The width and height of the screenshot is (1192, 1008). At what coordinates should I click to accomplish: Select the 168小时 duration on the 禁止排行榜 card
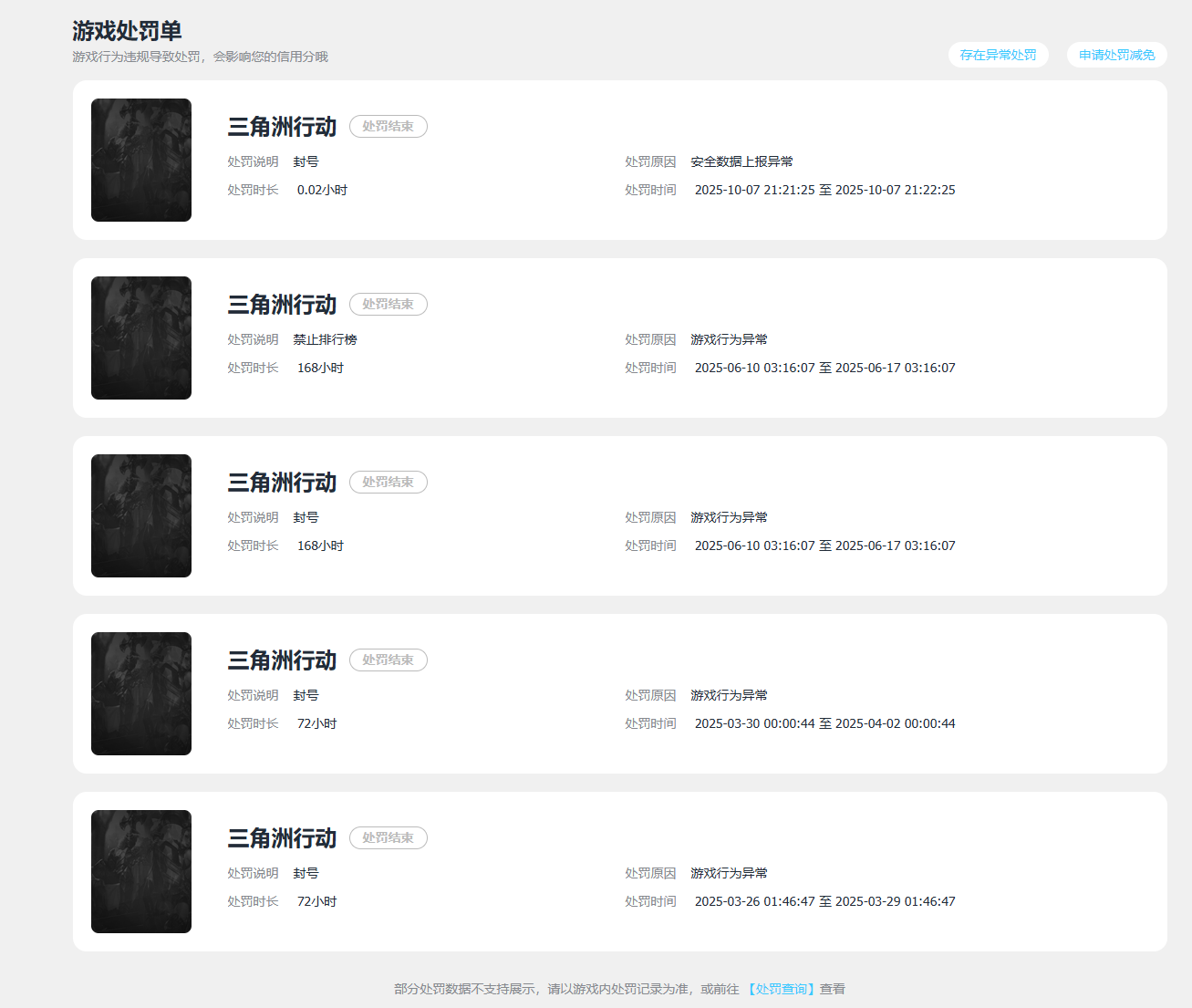click(x=320, y=368)
